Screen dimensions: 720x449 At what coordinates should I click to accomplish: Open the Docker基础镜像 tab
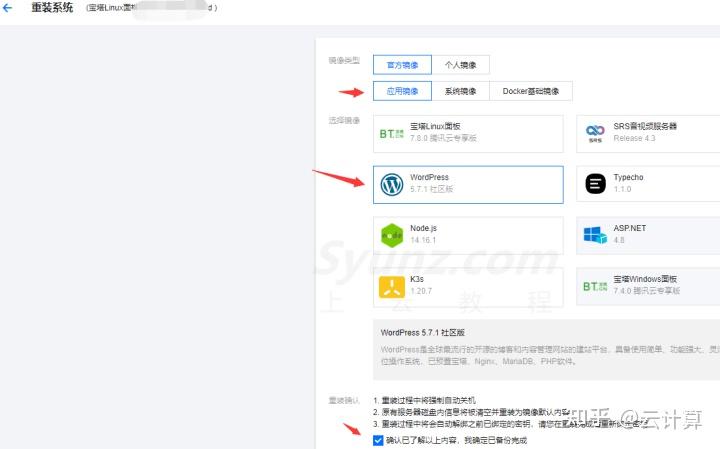[531, 91]
